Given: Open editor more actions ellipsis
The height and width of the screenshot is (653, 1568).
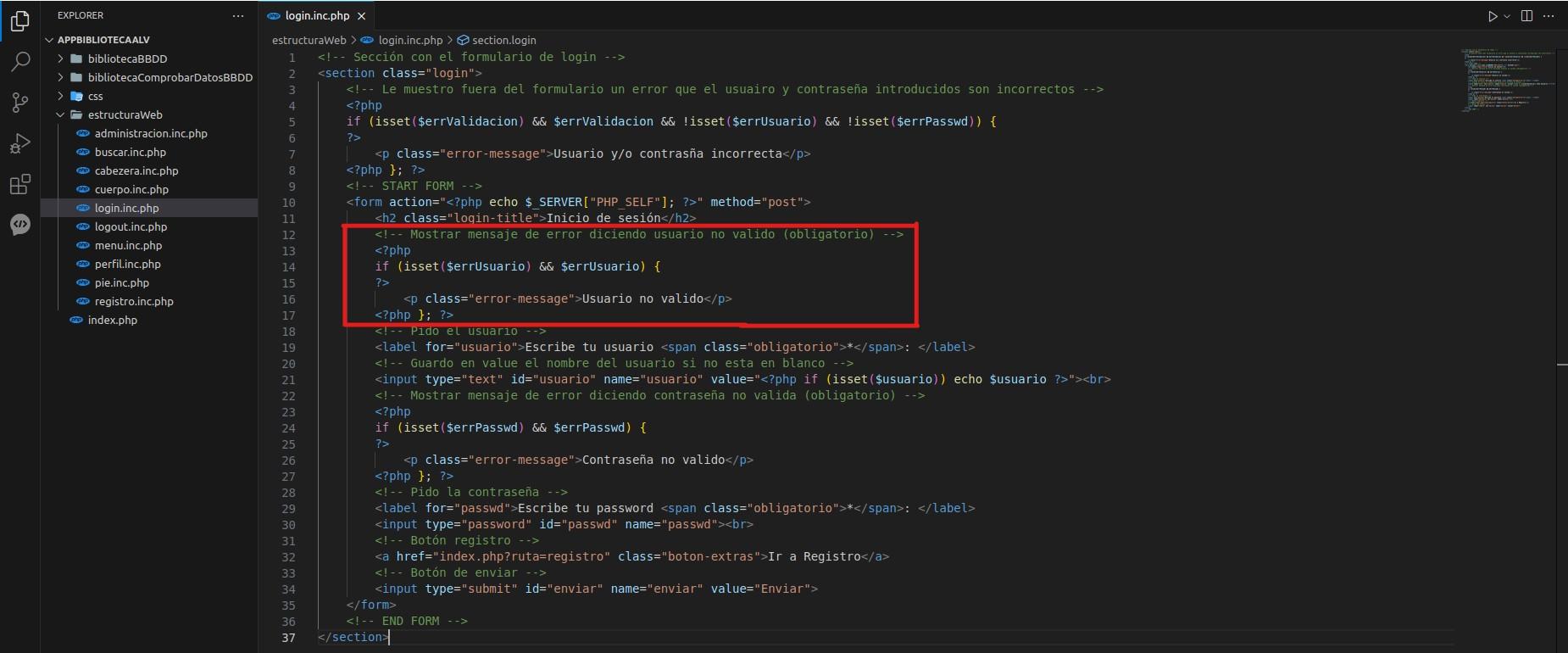Looking at the screenshot, I should coord(1549,16).
